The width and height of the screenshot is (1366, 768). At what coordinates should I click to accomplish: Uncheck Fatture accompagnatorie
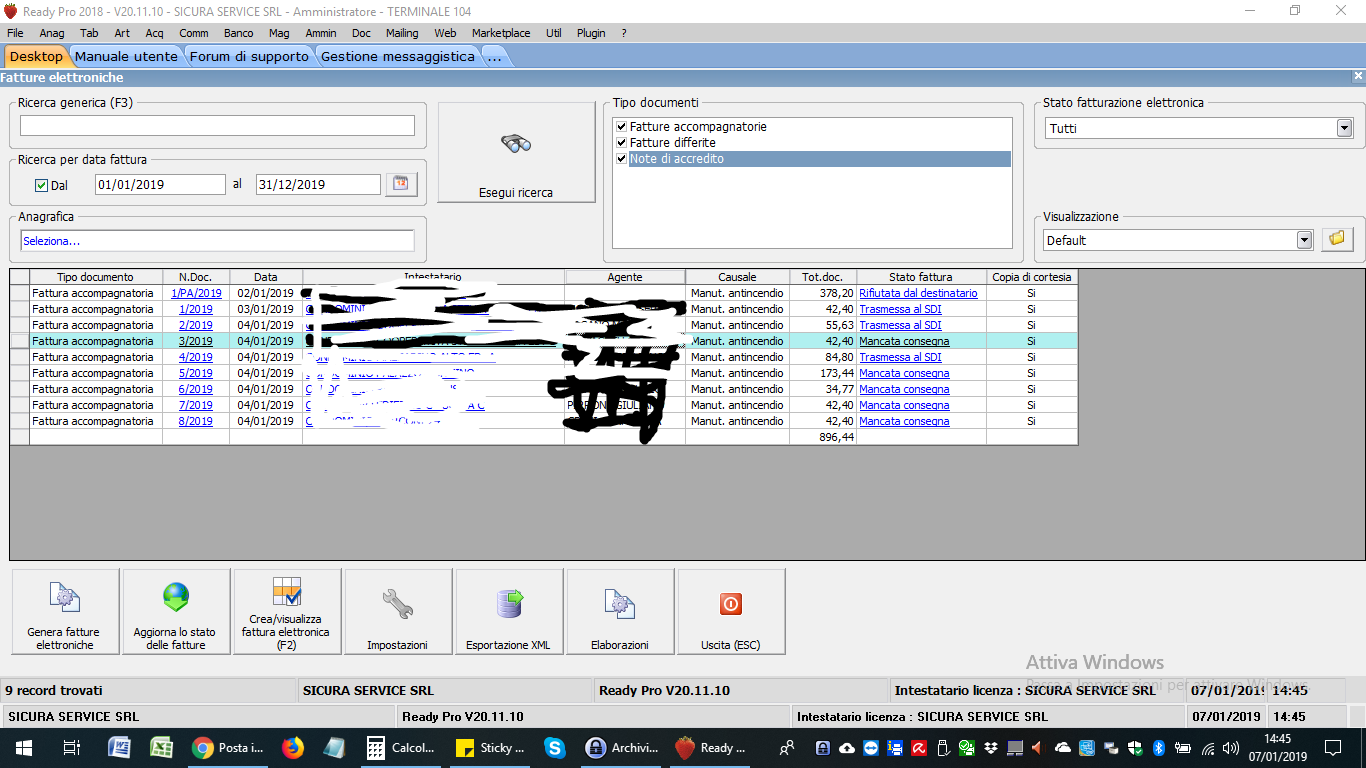[622, 127]
